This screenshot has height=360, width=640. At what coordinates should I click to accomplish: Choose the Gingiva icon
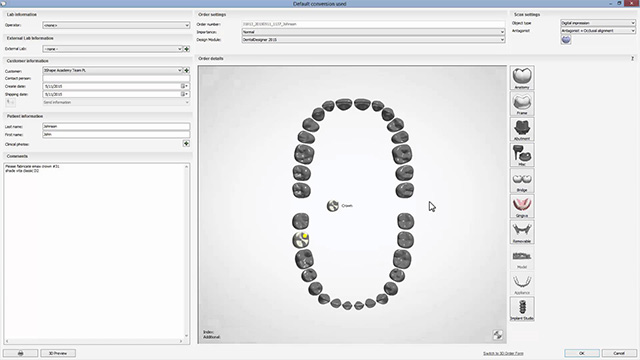pos(522,206)
